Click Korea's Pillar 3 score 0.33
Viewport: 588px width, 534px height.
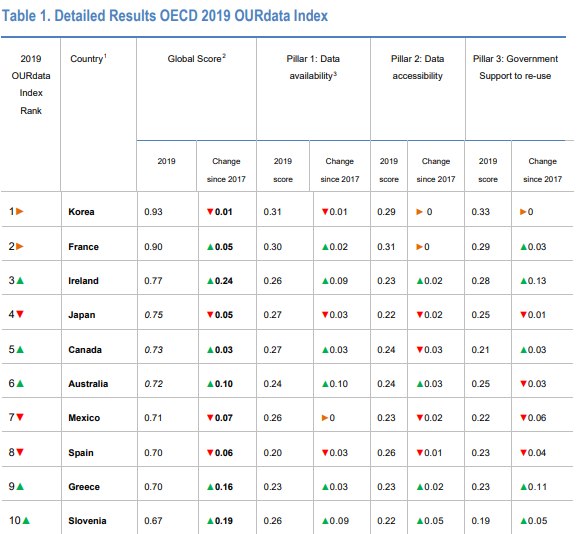click(x=481, y=212)
